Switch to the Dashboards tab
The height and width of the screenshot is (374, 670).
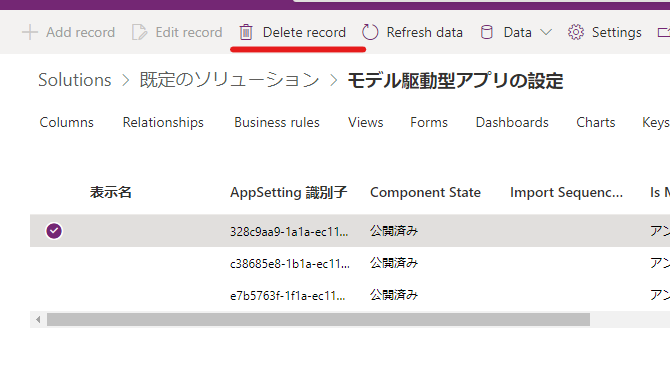pyautogui.click(x=512, y=123)
